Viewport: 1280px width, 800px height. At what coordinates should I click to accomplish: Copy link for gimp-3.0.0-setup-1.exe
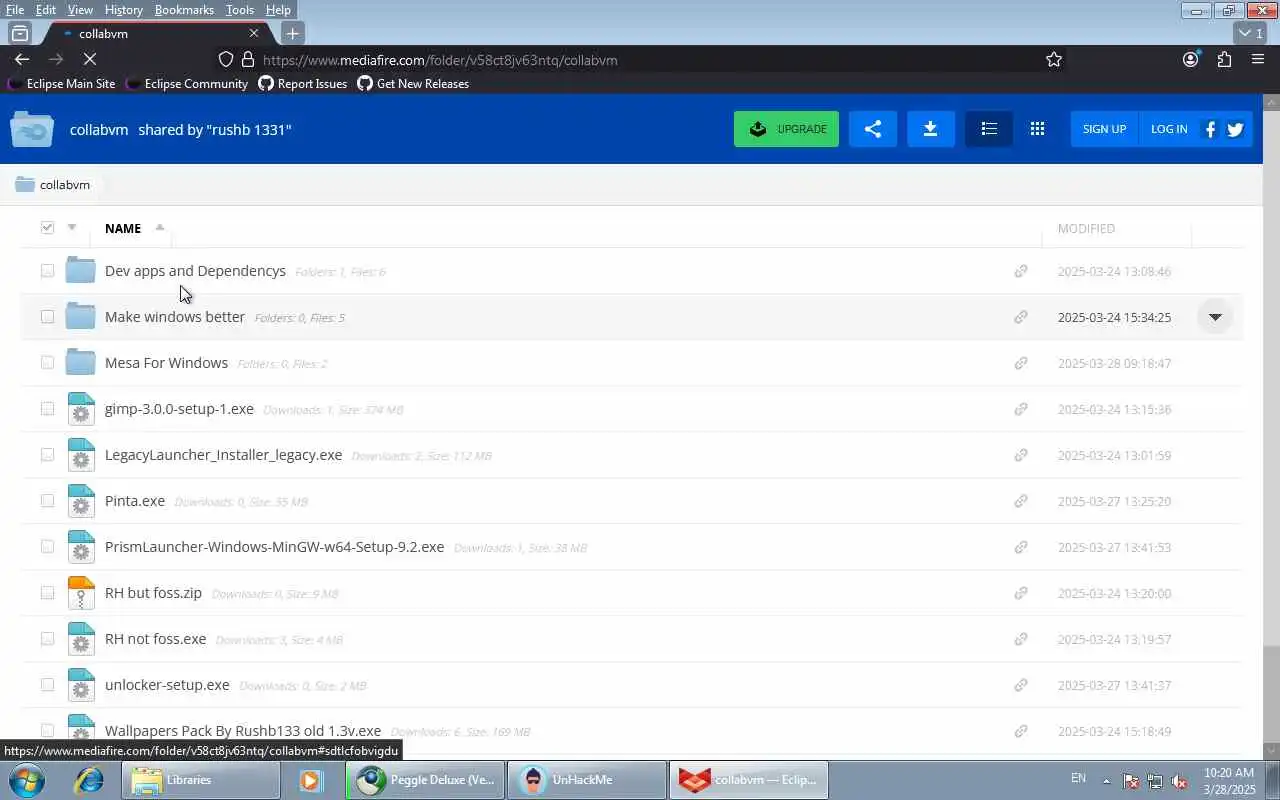1021,409
